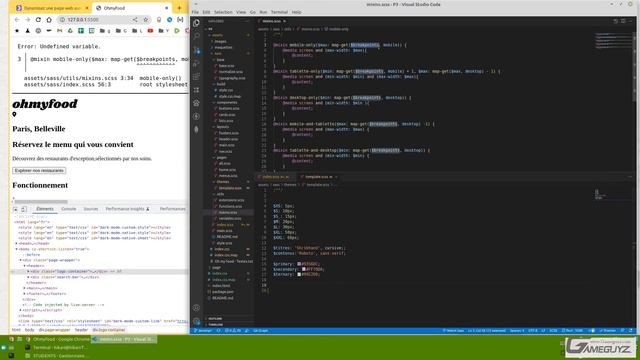Image resolution: width=640 pixels, height=360 pixels.
Task: Collapse the components folder in Explorer
Action: (227, 102)
